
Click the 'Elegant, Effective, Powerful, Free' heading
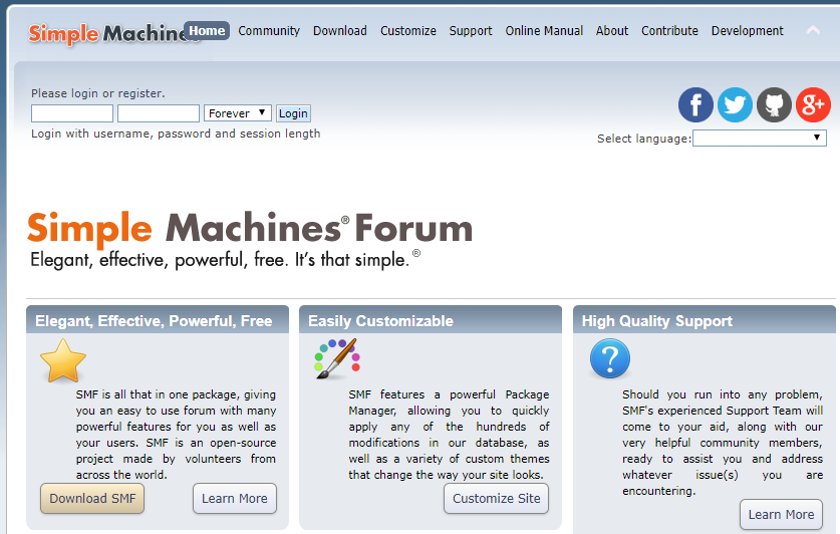pos(154,321)
